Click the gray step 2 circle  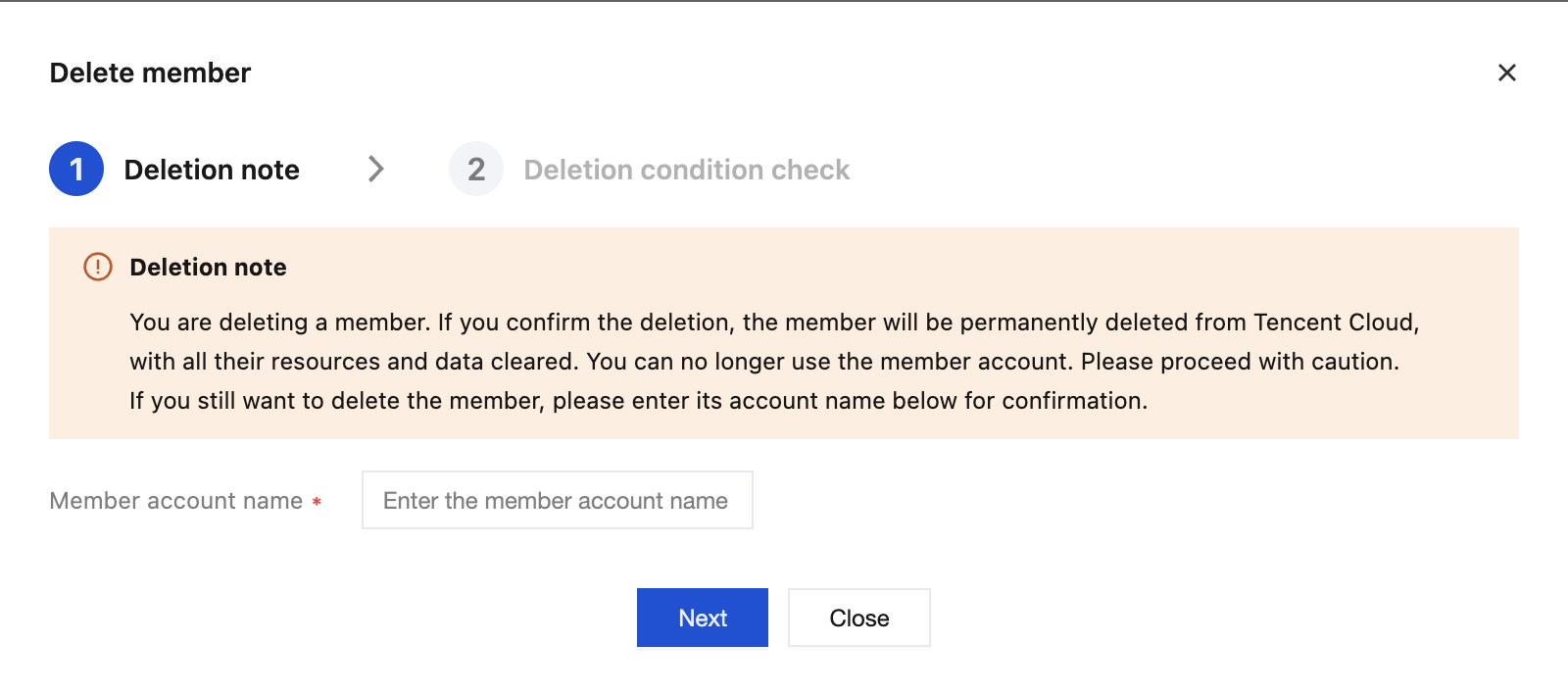pyautogui.click(x=476, y=169)
